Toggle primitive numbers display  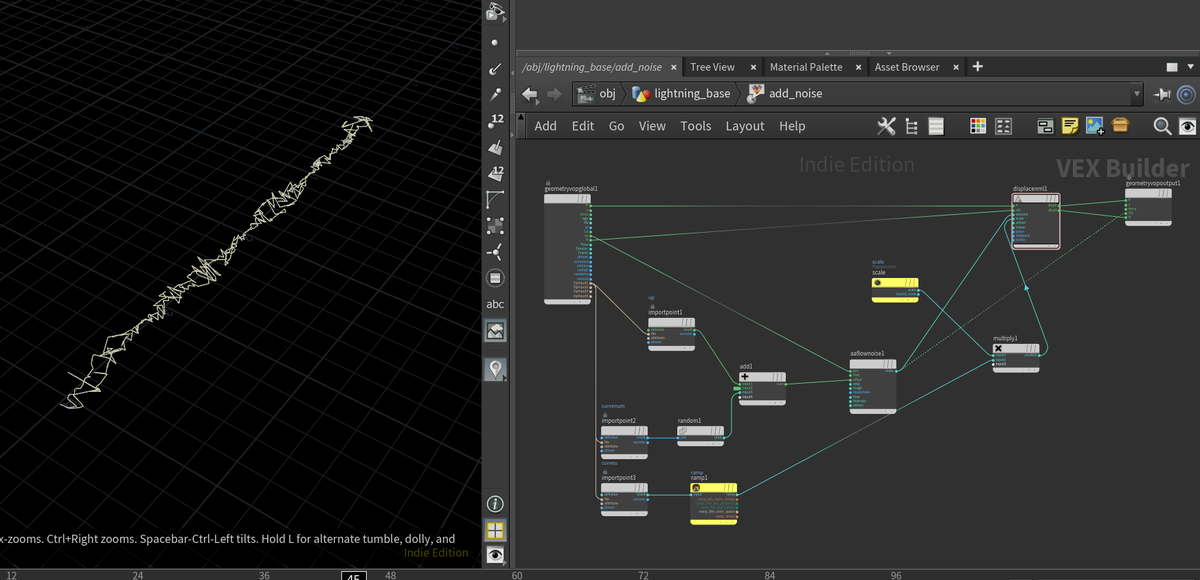[x=495, y=173]
